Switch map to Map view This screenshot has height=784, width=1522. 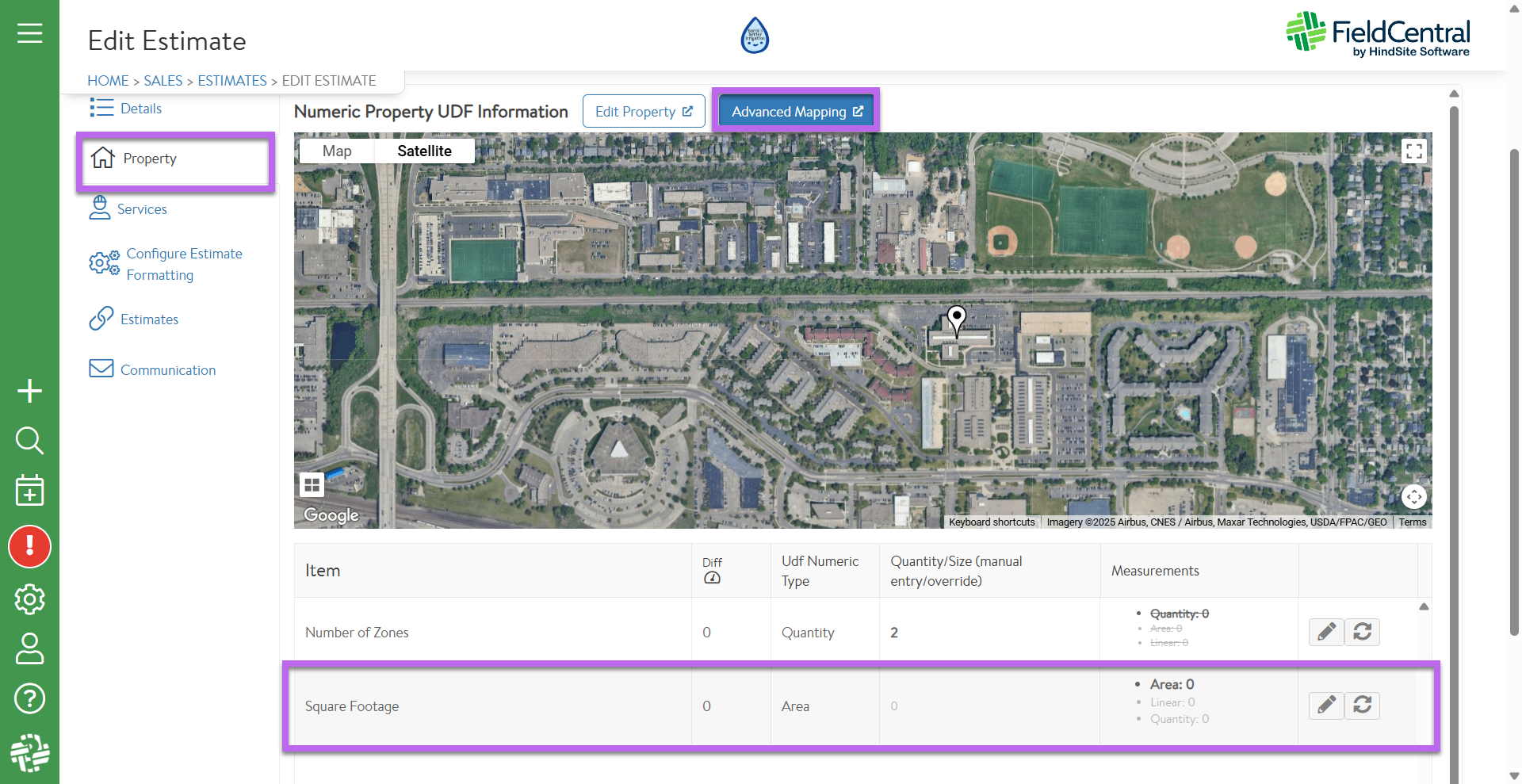(x=337, y=151)
